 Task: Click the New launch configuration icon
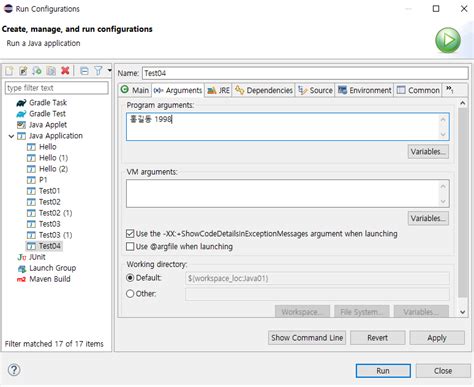9,71
